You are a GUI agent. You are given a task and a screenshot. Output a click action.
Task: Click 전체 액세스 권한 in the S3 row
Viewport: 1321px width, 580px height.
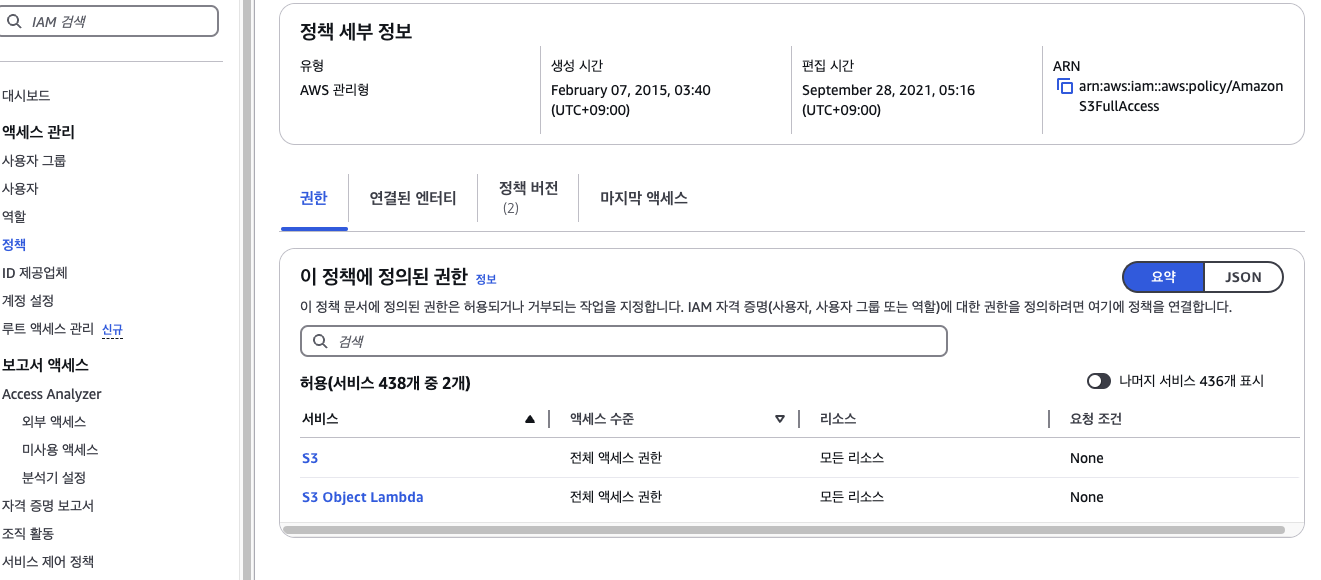tap(615, 458)
